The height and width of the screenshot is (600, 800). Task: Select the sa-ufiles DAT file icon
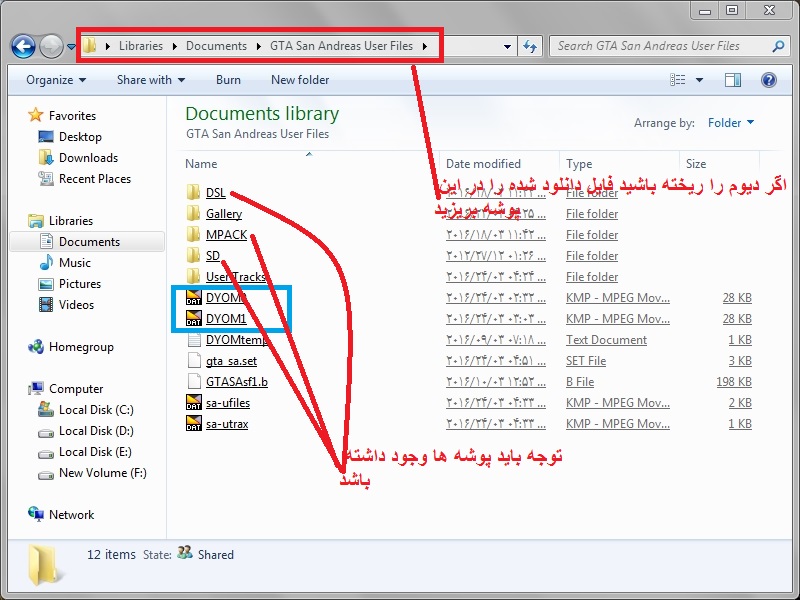[194, 403]
